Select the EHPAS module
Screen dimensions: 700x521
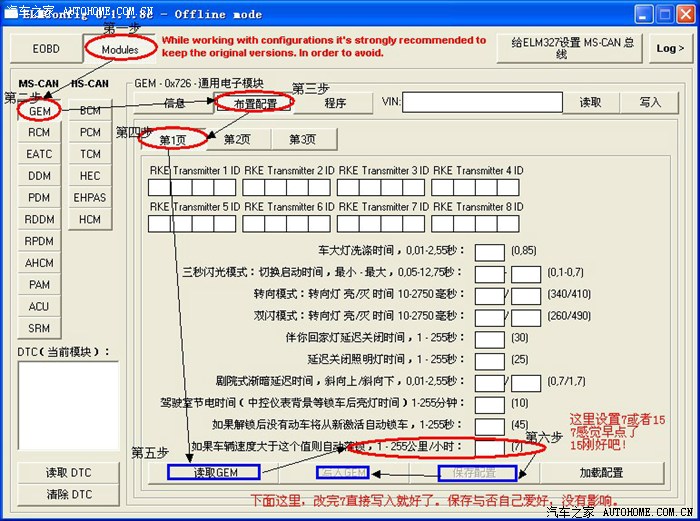[90, 198]
